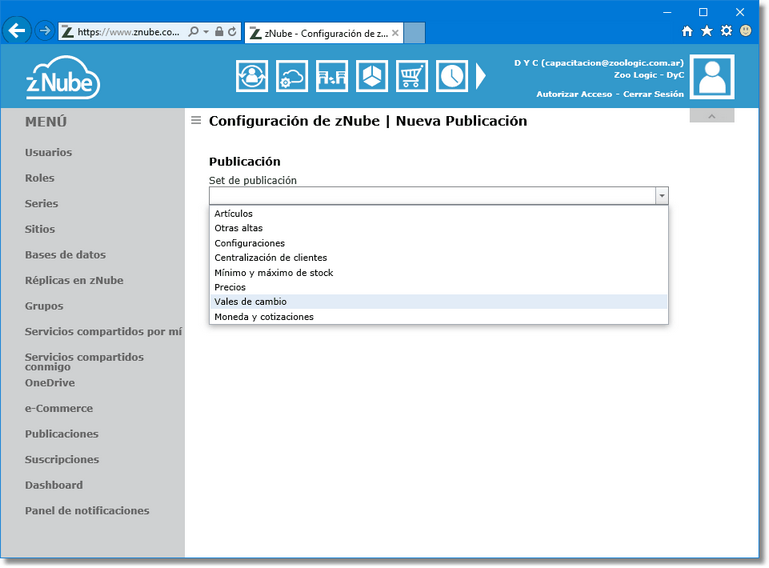Open Grupos in the side menu
This screenshot has width=769, height=568.
(44, 306)
